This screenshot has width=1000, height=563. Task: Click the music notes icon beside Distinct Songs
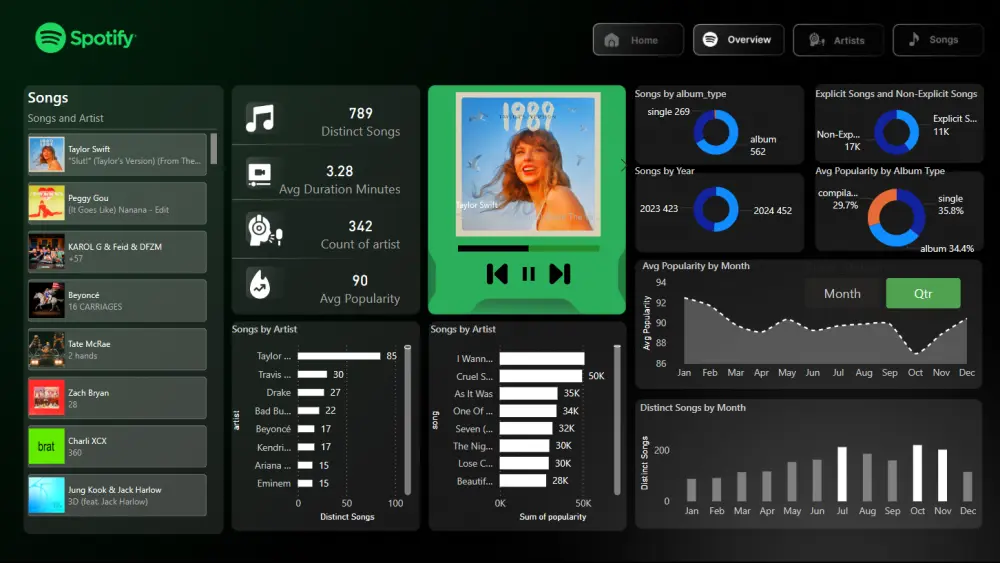click(260, 119)
